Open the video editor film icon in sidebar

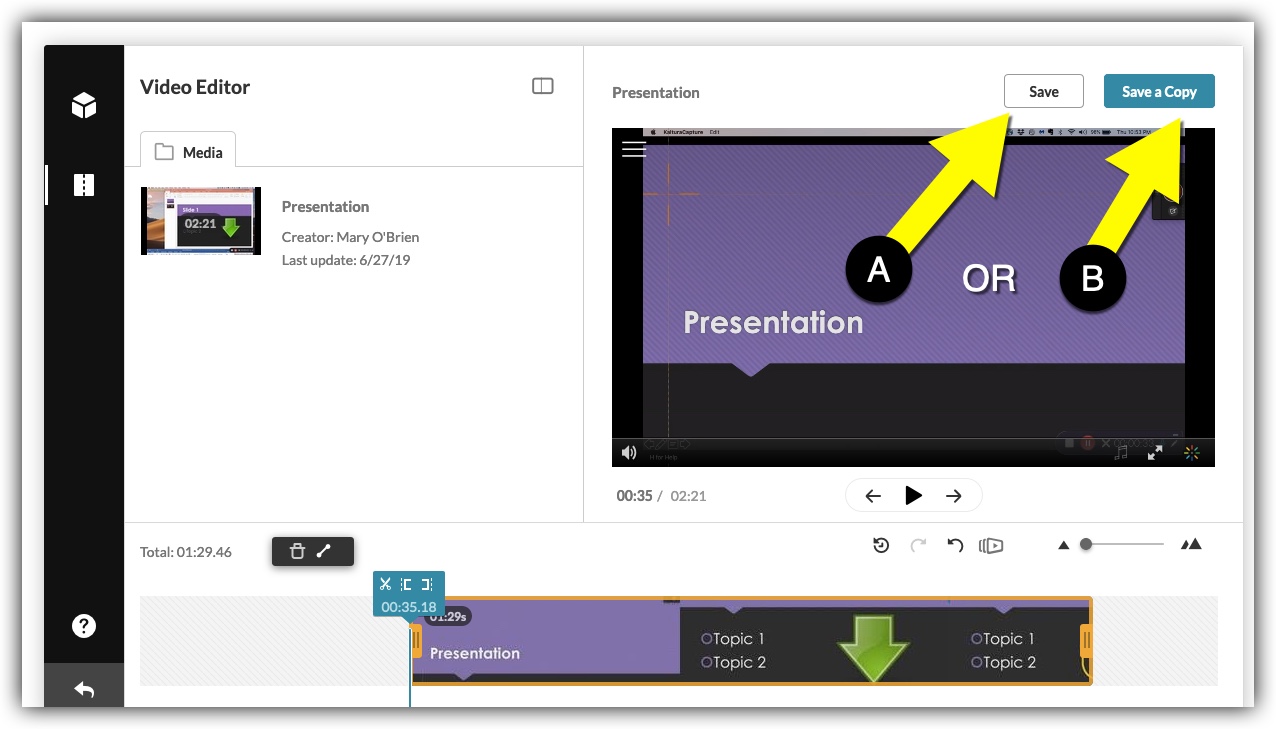tap(84, 185)
